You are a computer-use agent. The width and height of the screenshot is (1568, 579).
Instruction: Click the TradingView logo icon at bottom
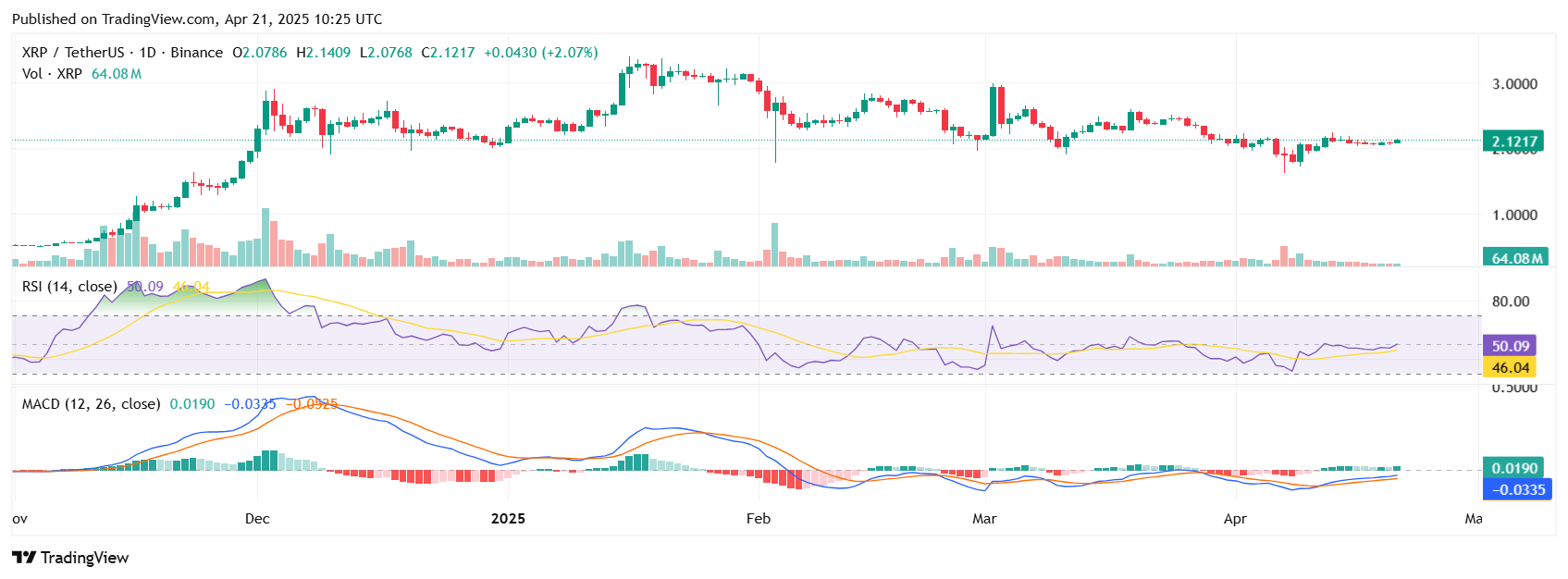click(24, 557)
